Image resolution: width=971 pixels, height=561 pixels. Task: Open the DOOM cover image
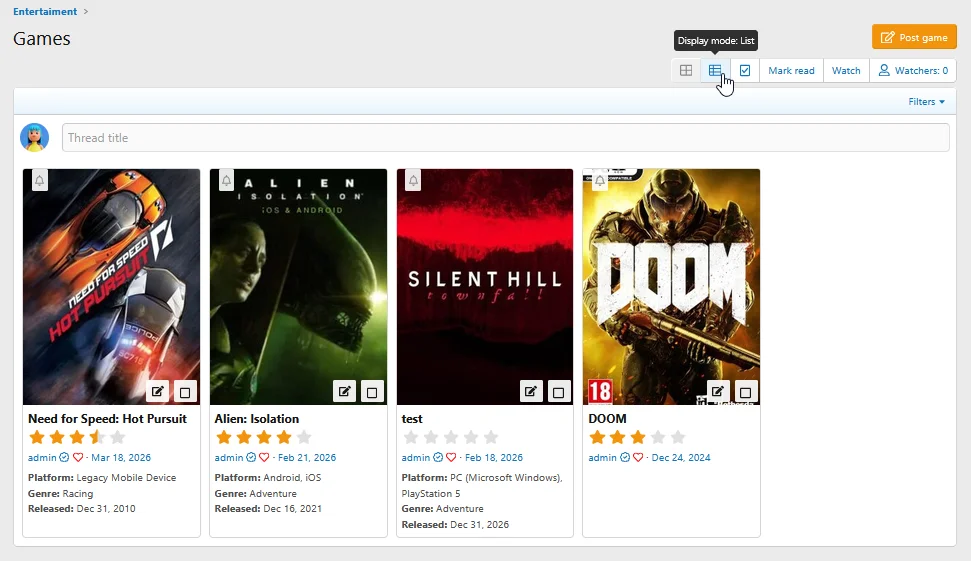click(x=671, y=287)
